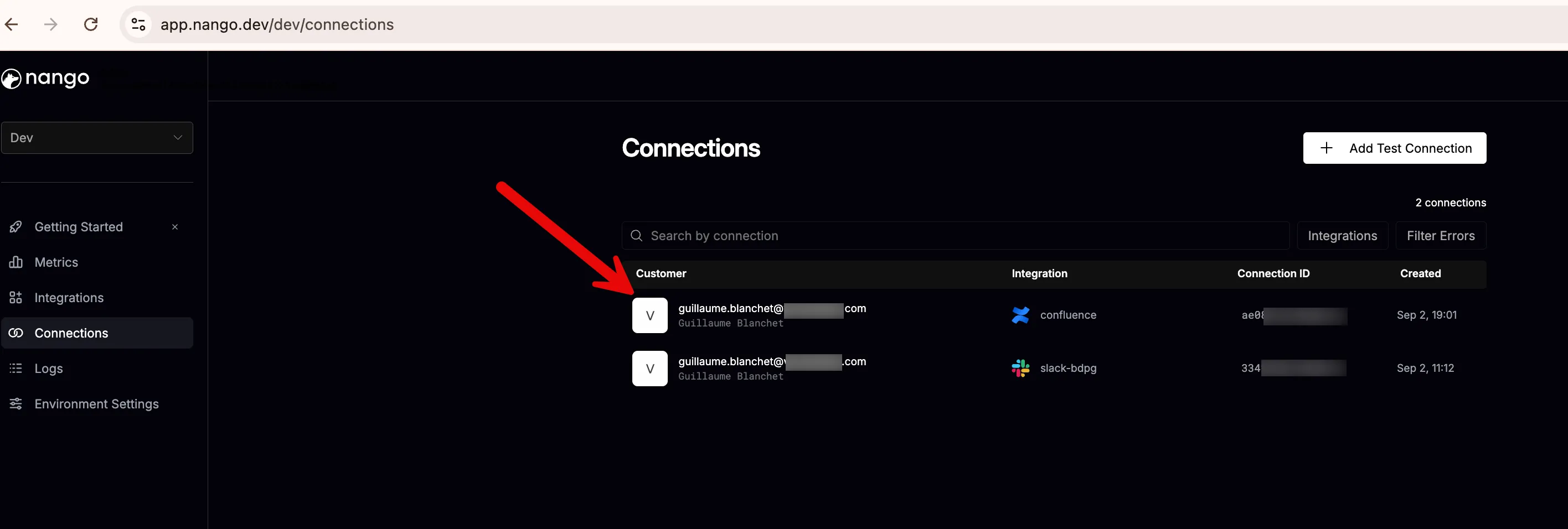The width and height of the screenshot is (1568, 529).
Task: Click the Getting Started rocket icon
Action: point(16,227)
